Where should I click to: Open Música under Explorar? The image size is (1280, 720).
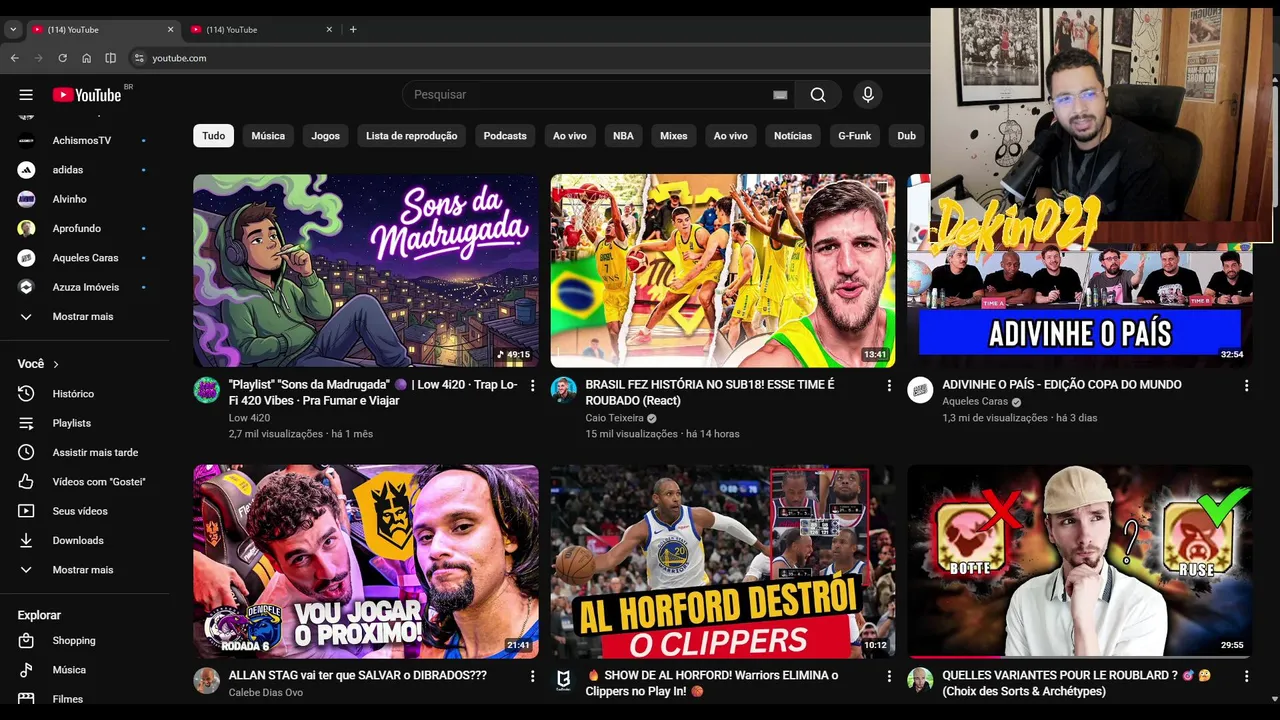pyautogui.click(x=69, y=670)
